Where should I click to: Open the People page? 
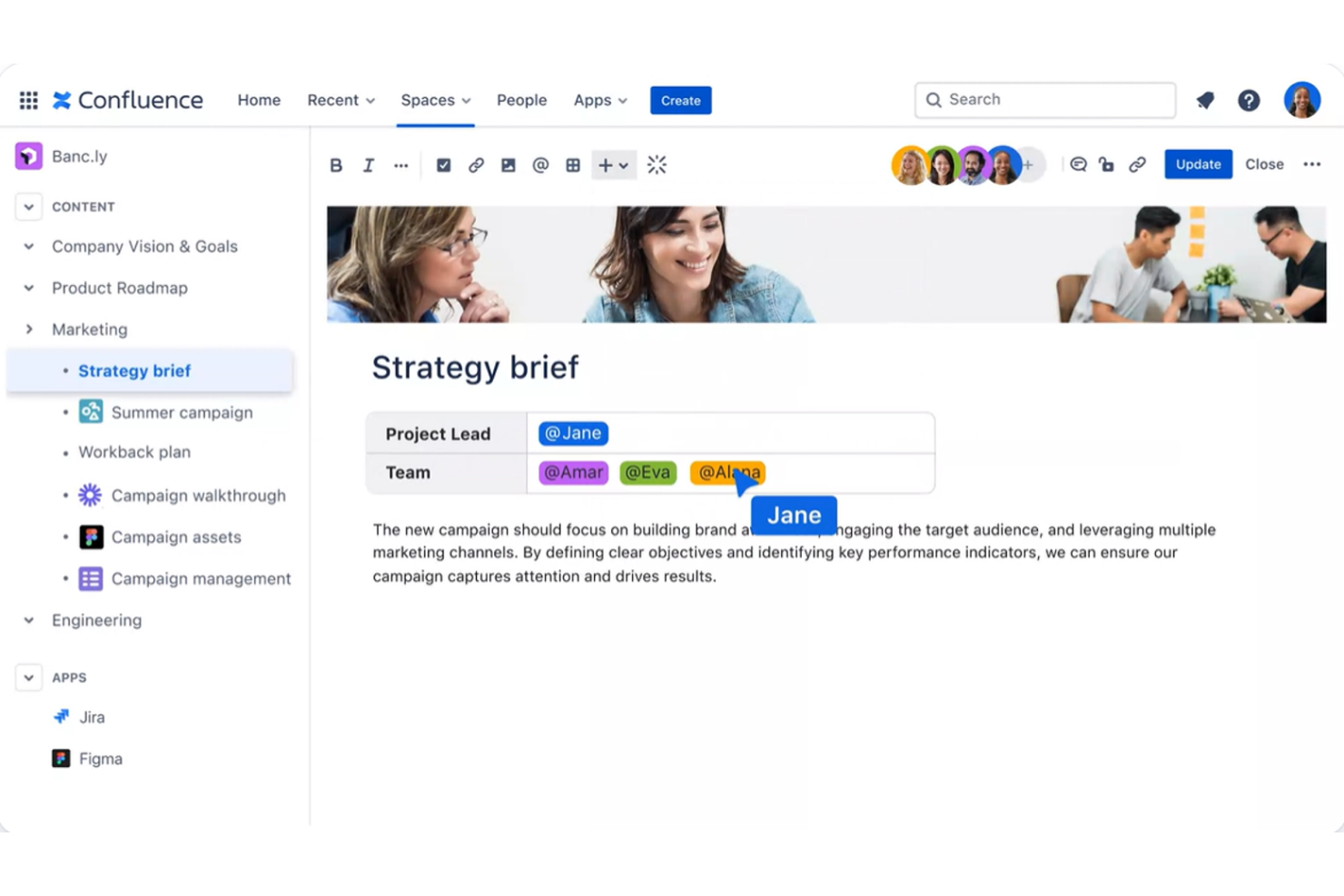tap(521, 100)
